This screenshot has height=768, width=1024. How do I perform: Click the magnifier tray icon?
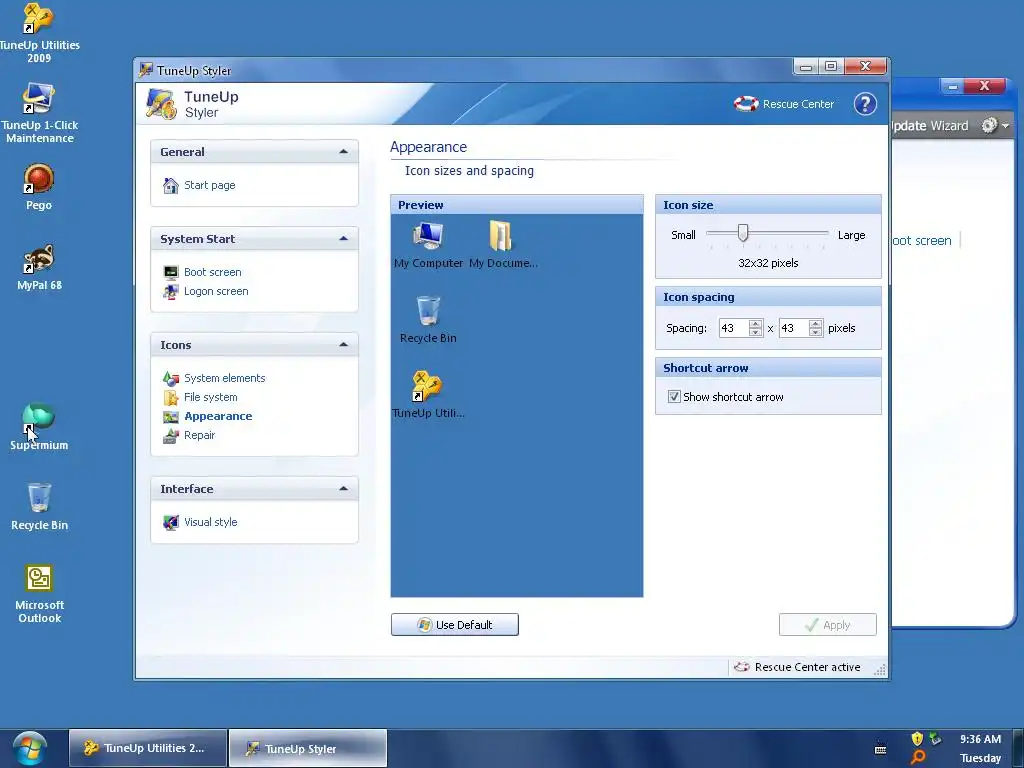[918, 758]
